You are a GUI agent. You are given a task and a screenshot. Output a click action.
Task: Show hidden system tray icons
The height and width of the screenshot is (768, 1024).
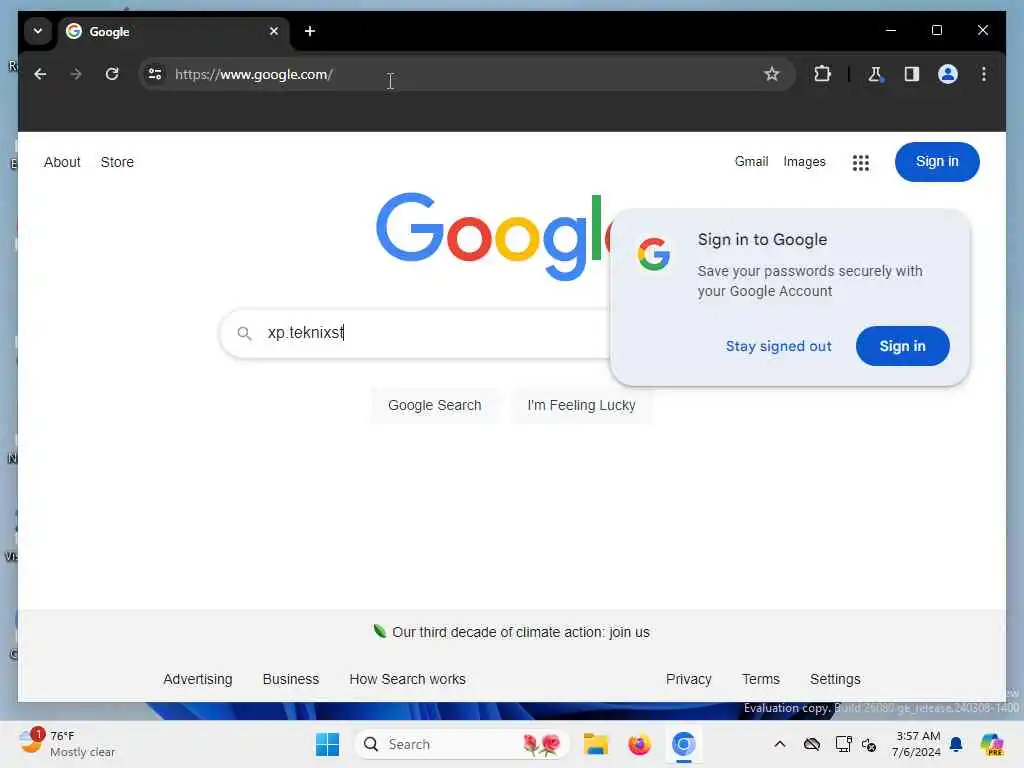click(779, 744)
